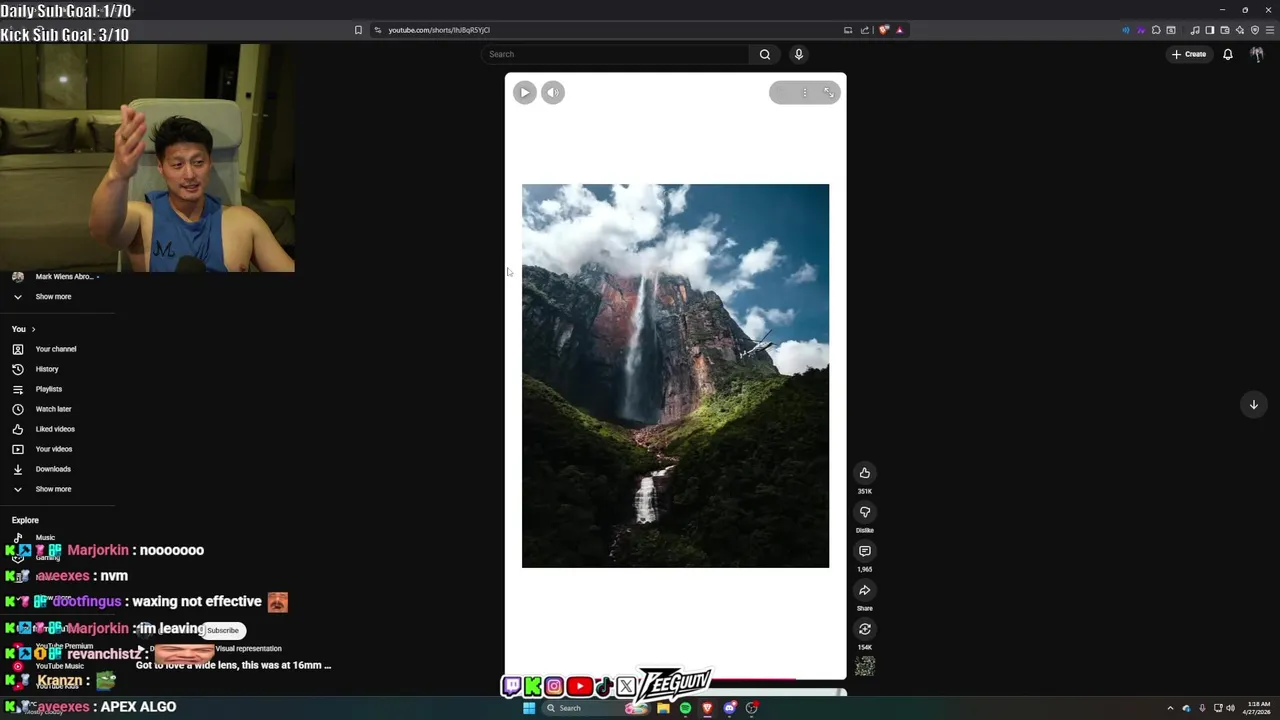
Task: Open the account avatar menu
Action: (x=1257, y=54)
